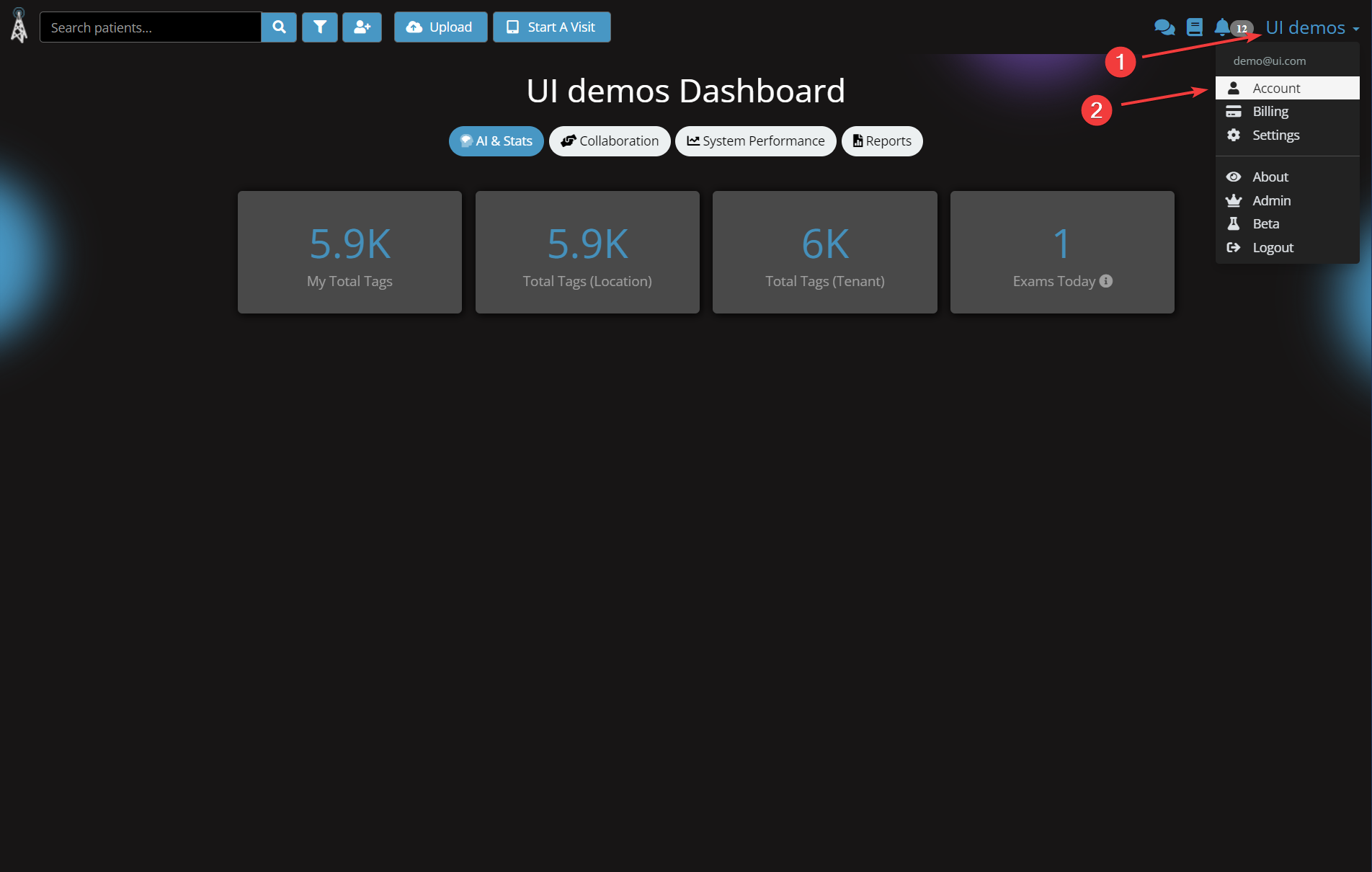
Task: Click the demo@ui.com email text
Action: coord(1270,61)
